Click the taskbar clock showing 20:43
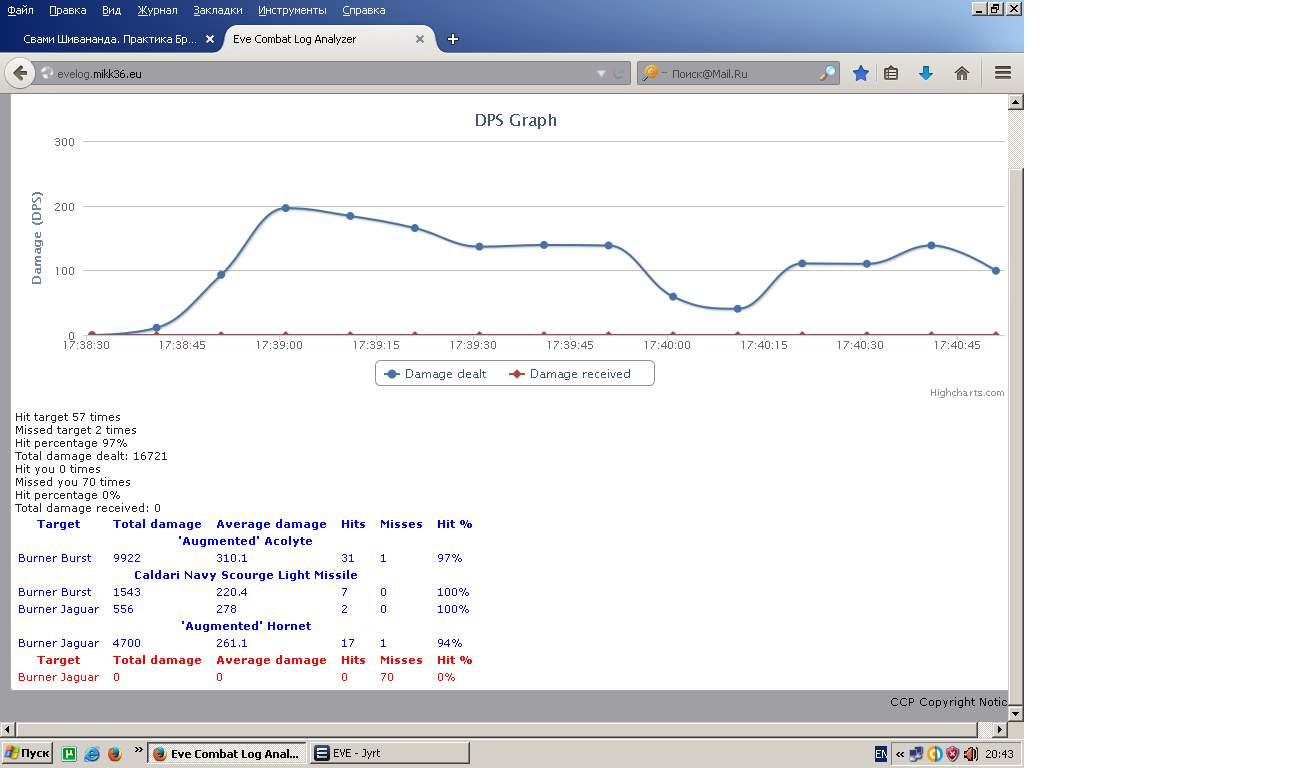 pos(999,754)
